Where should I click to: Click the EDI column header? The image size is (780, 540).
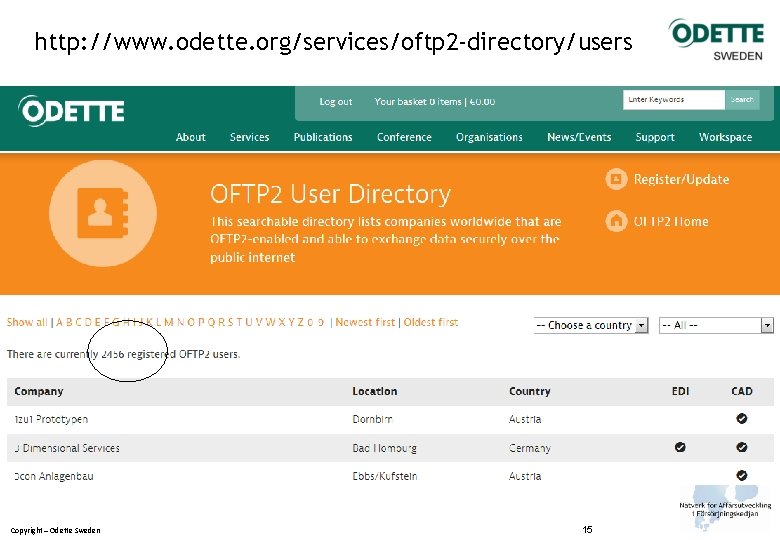[x=681, y=391]
